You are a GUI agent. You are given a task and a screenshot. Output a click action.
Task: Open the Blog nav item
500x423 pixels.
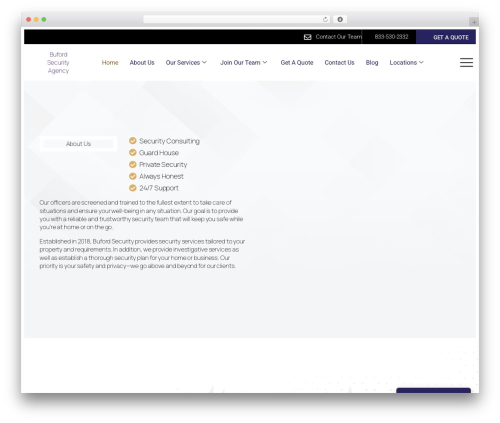[x=372, y=62]
